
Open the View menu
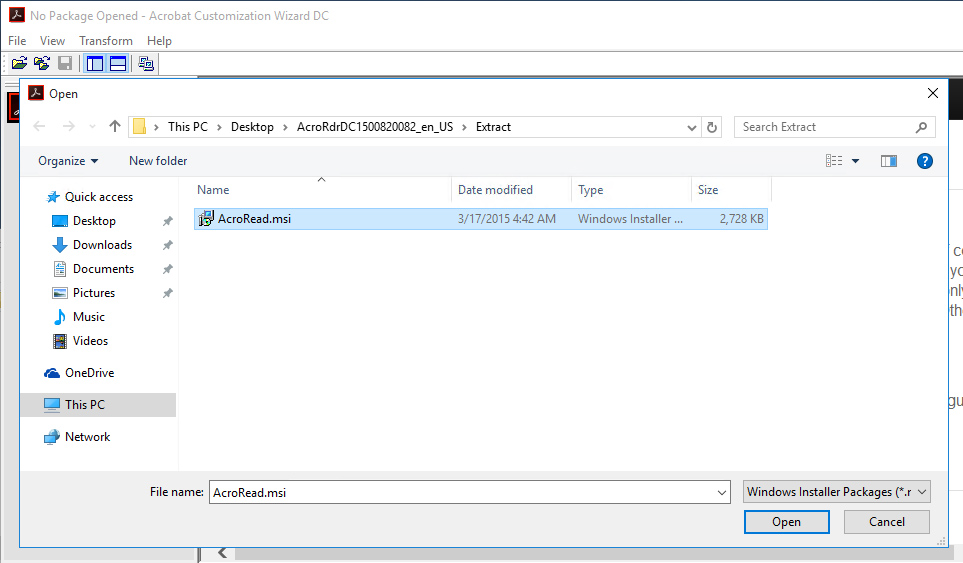(x=52, y=41)
